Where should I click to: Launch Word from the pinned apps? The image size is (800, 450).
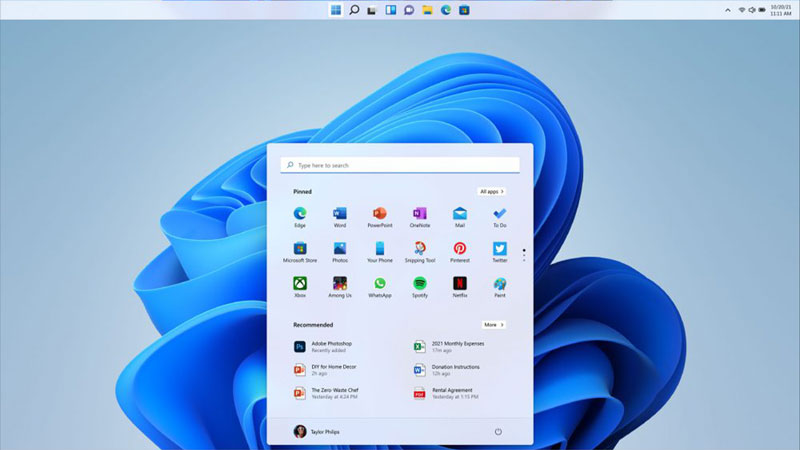tap(340, 217)
